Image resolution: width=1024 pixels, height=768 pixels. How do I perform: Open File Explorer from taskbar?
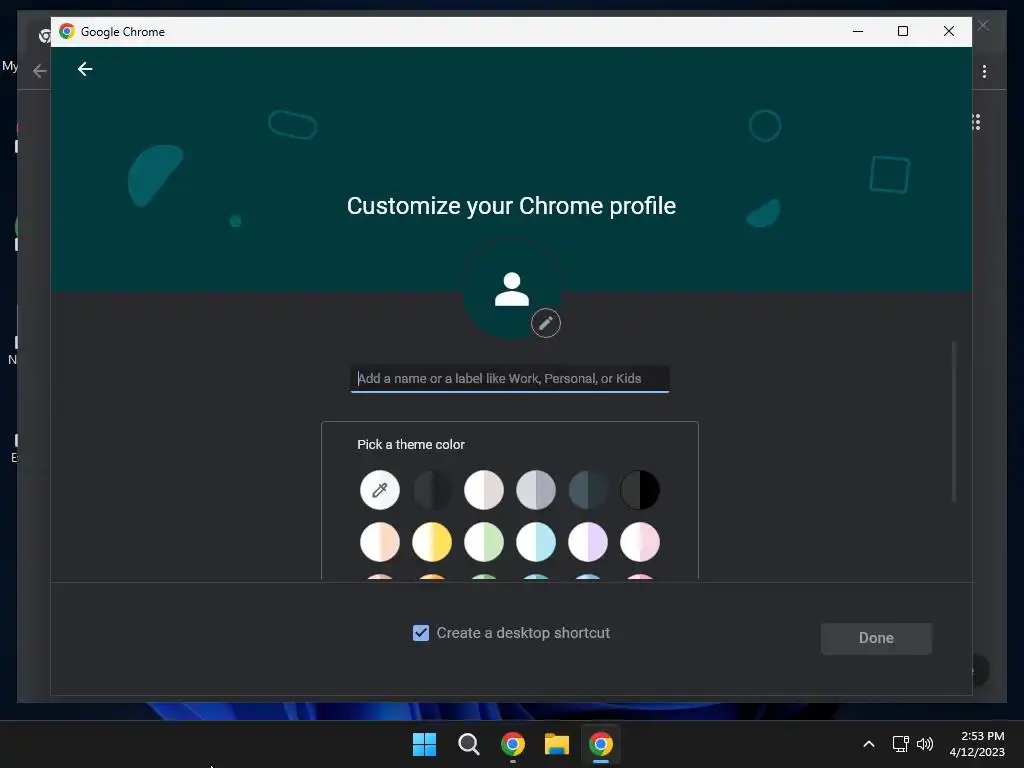[557, 744]
